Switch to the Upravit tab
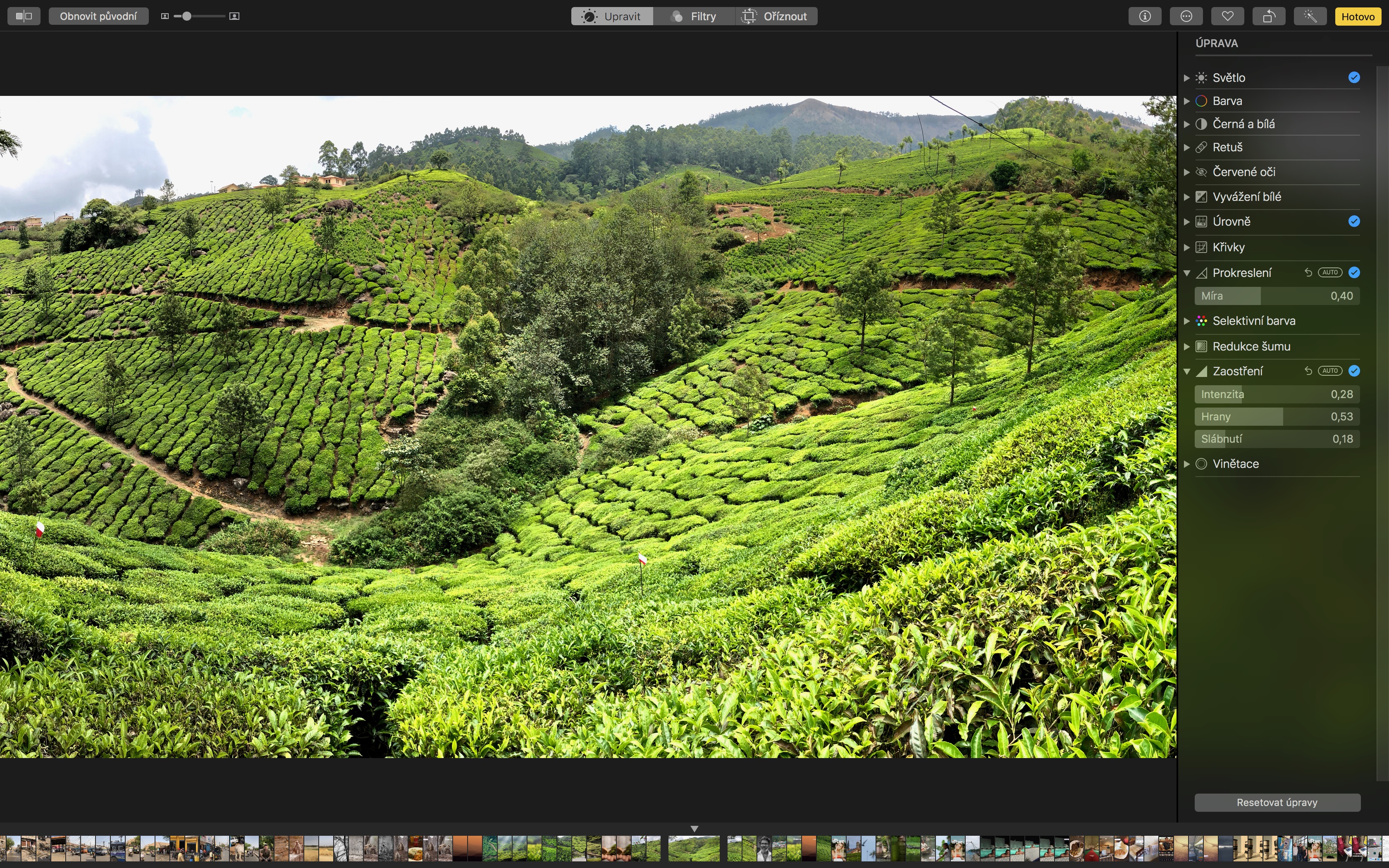The width and height of the screenshot is (1389, 868). coord(612,16)
